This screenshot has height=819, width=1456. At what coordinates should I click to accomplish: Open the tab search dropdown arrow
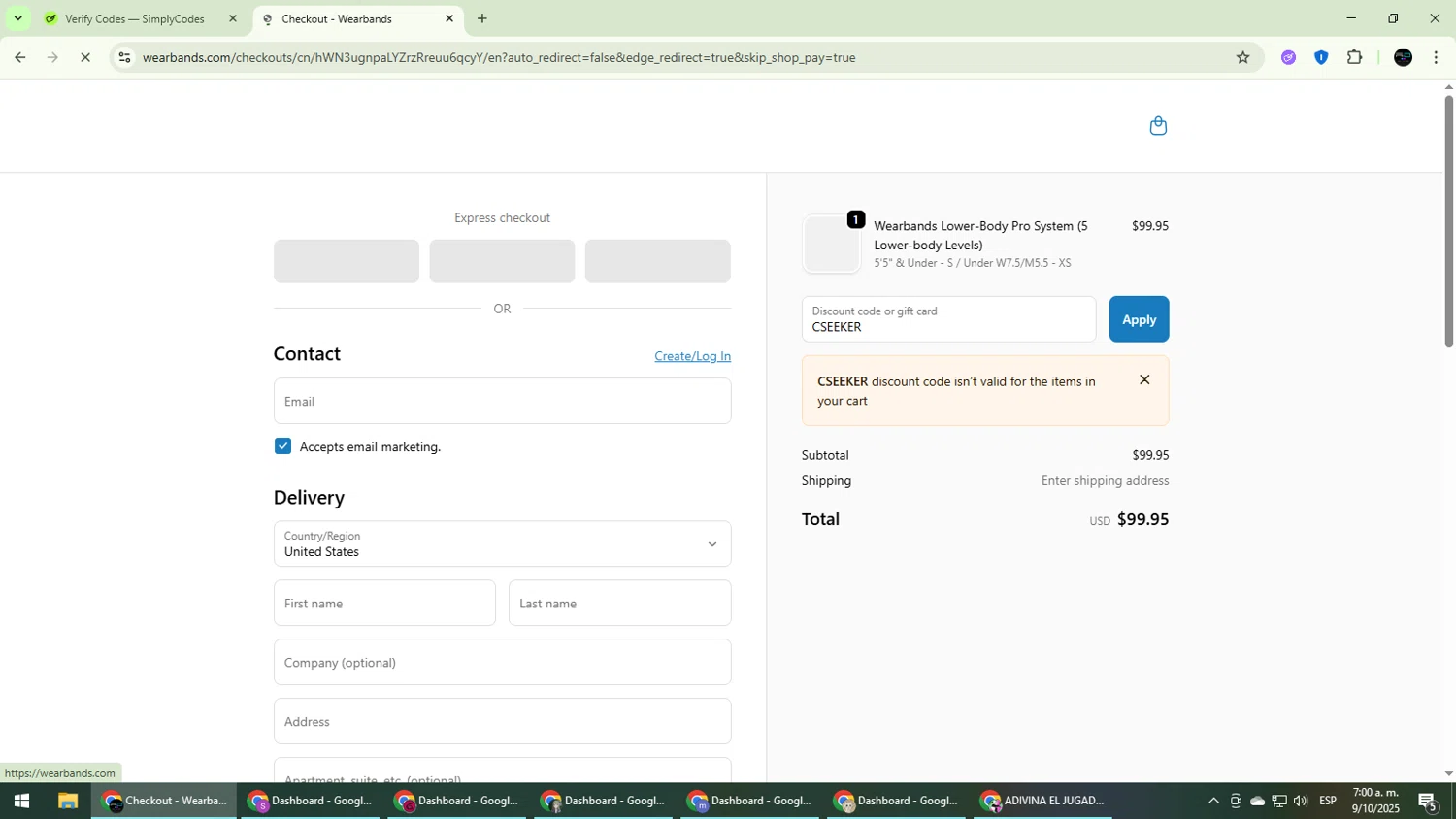(x=17, y=18)
